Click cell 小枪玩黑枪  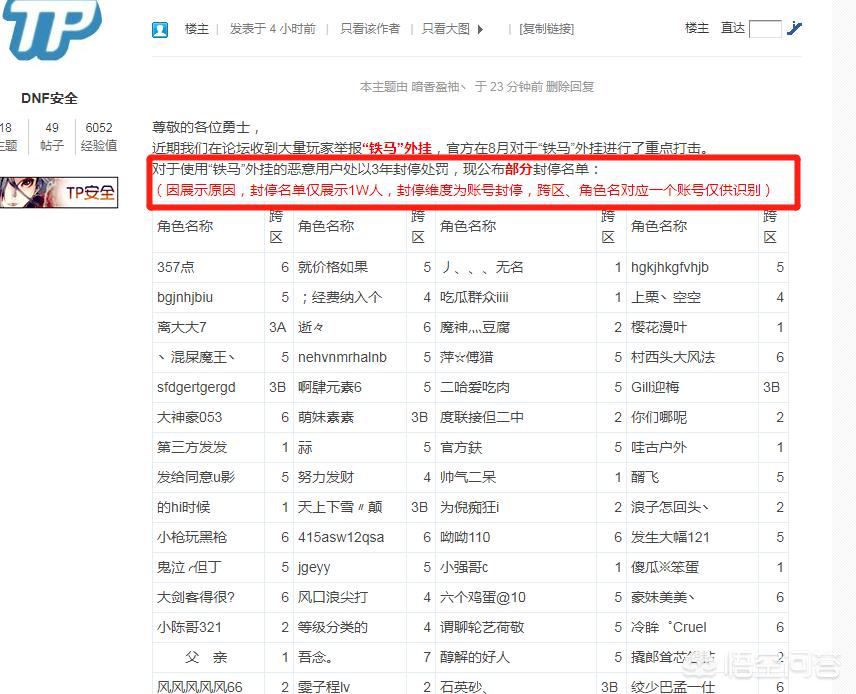[x=192, y=537]
